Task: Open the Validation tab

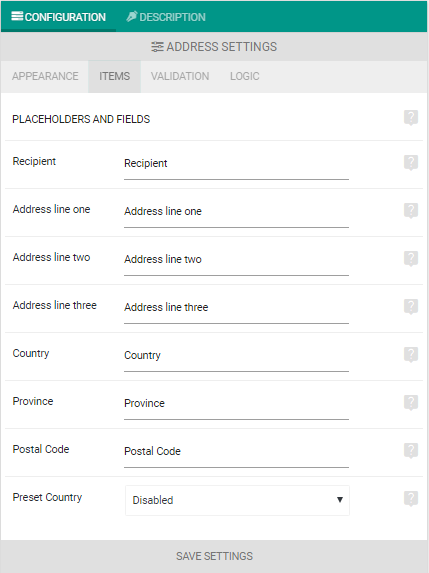Action: (180, 76)
